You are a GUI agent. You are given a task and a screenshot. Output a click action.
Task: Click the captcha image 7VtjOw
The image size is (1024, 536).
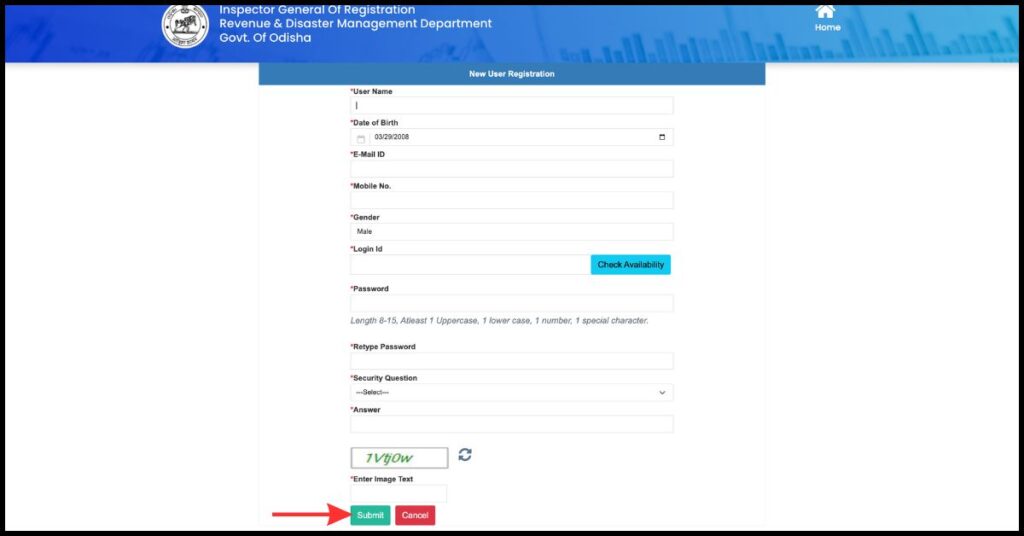pos(399,458)
